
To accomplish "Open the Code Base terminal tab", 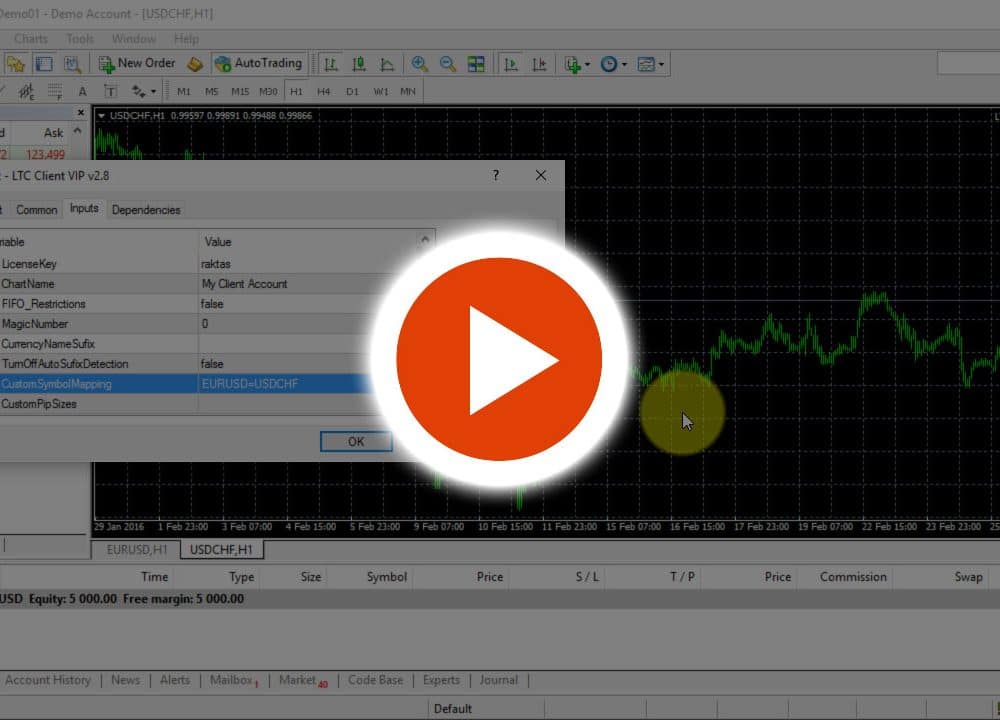I will [376, 680].
